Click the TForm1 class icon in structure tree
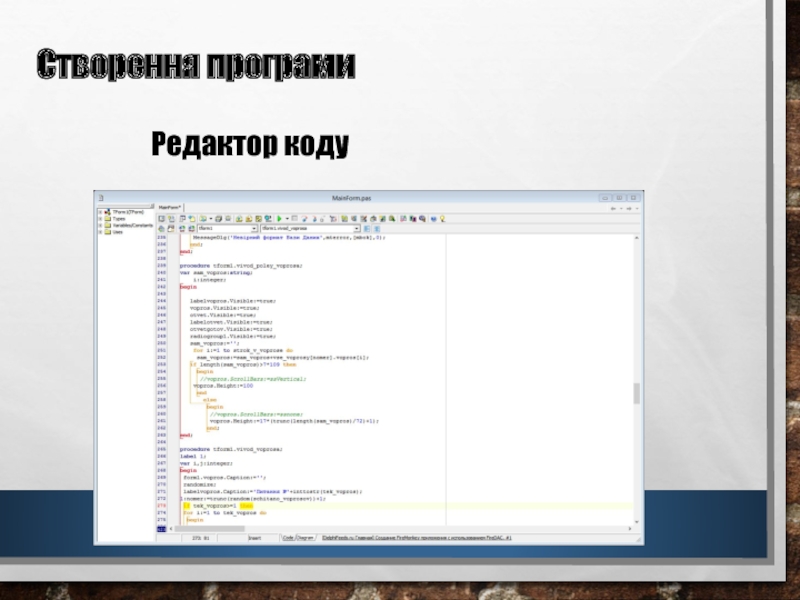 tap(107, 211)
